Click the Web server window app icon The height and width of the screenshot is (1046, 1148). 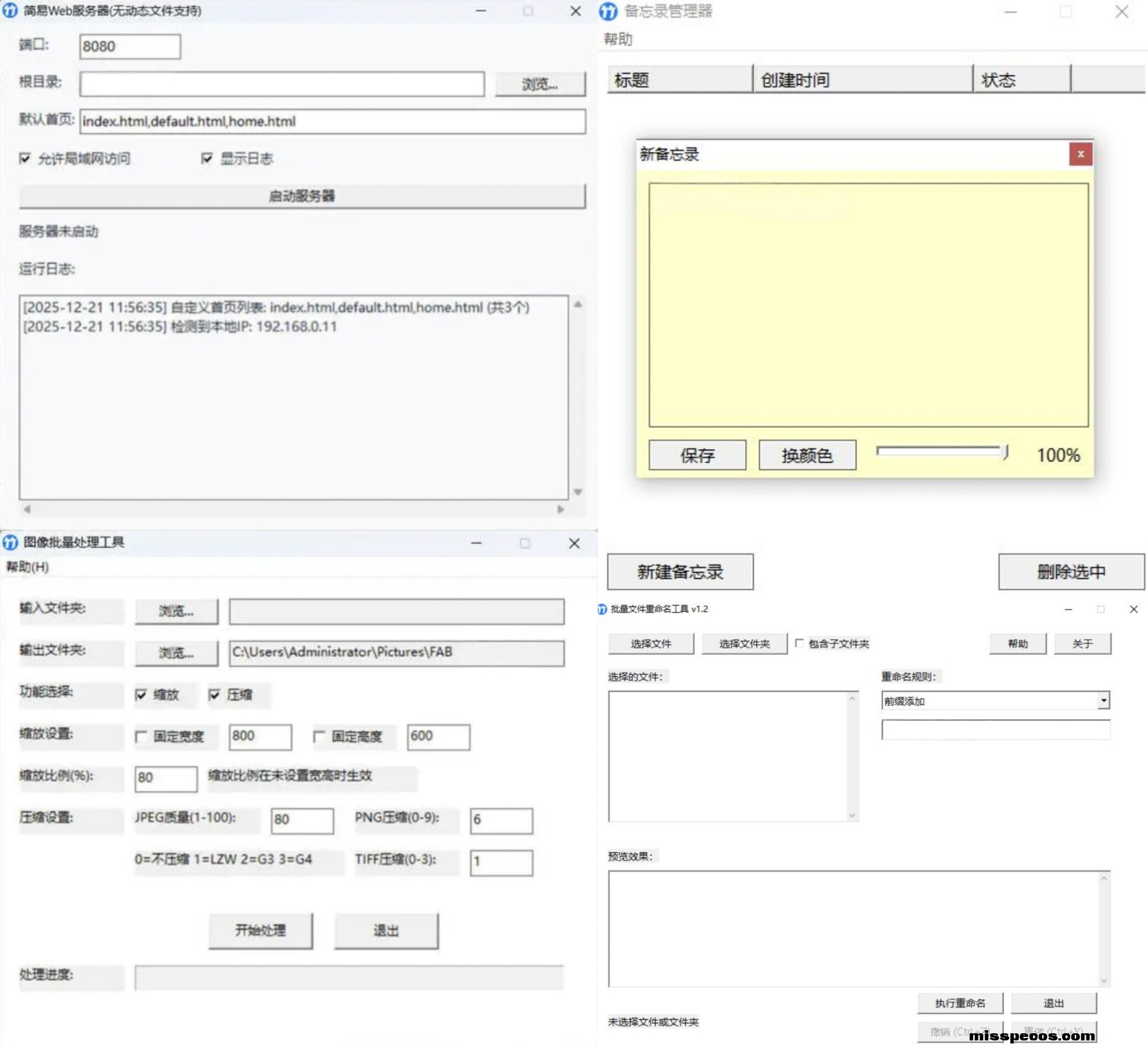[10, 11]
